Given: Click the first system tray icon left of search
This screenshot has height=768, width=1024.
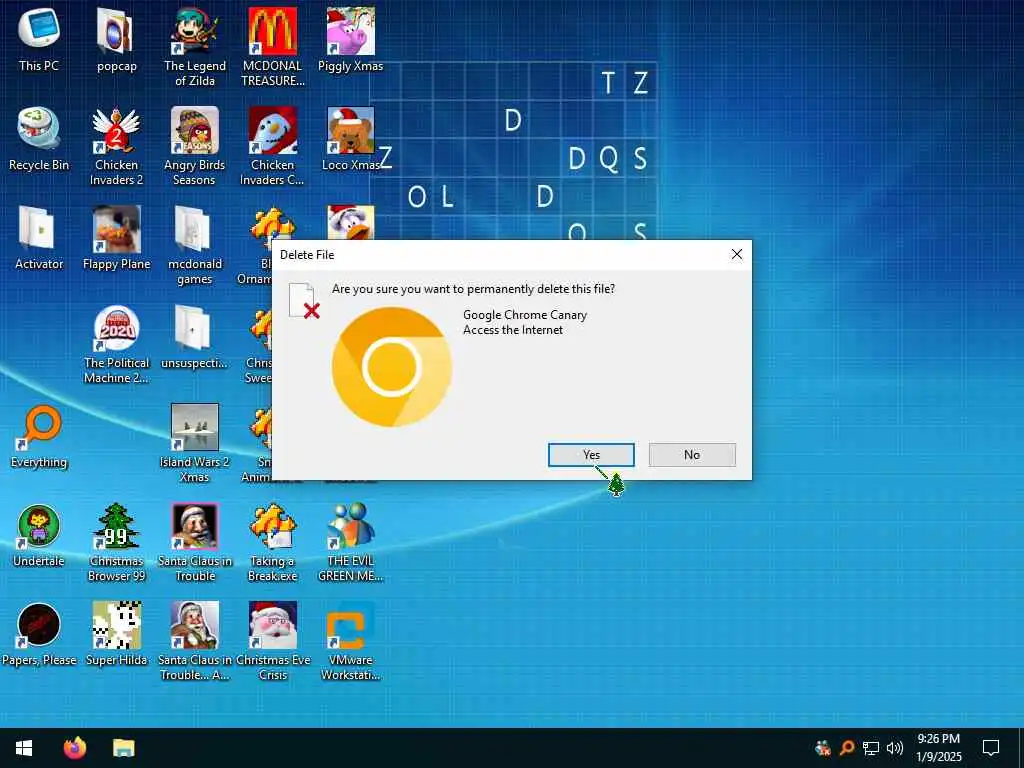Looking at the screenshot, I should pyautogui.click(x=823, y=748).
